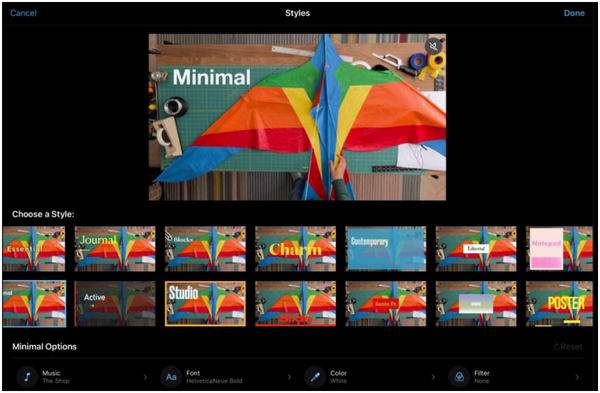600x393 pixels.
Task: Choose the Studio style thumbnail
Action: coord(205,304)
